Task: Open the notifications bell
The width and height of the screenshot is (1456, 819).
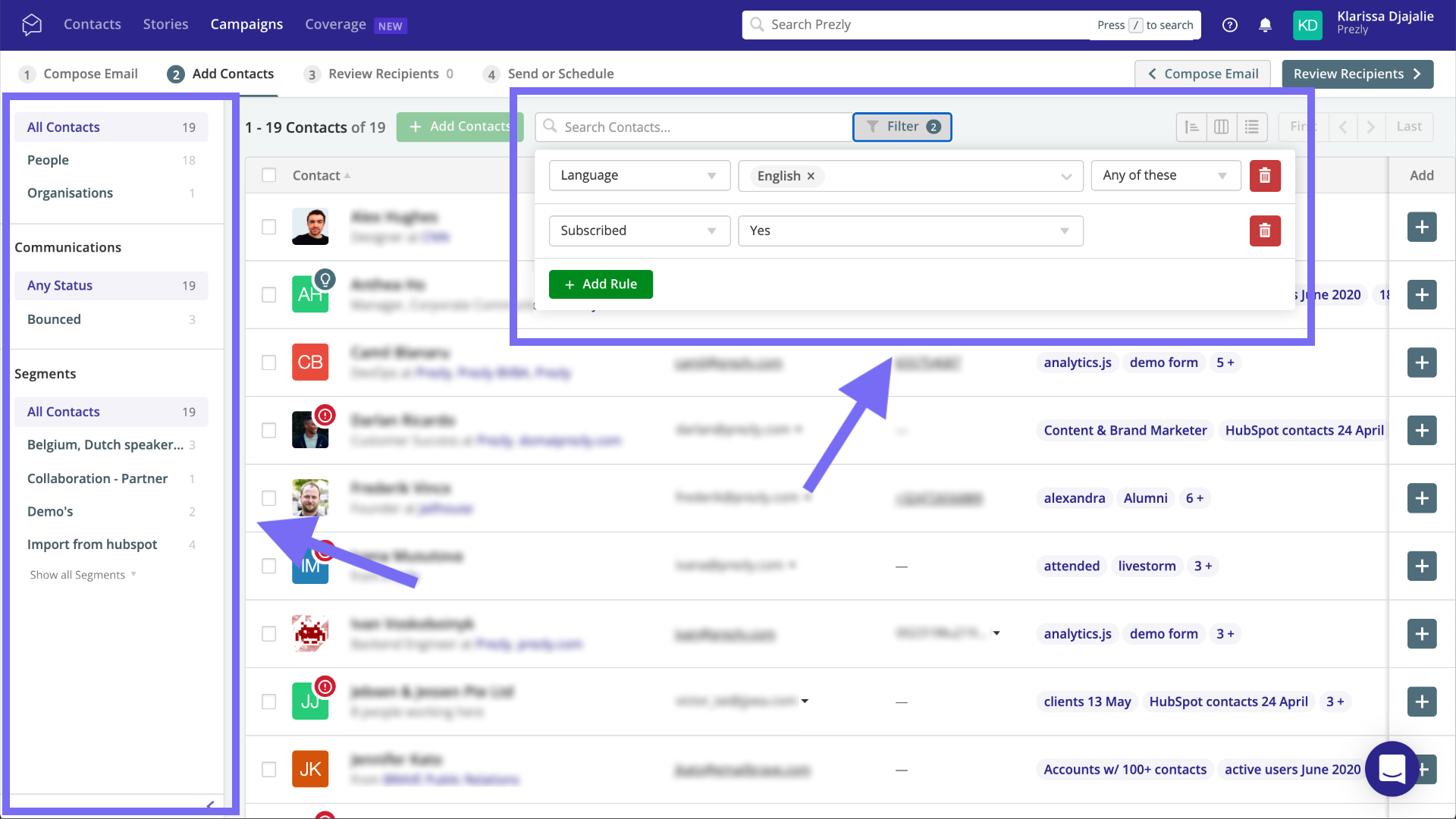Action: pyautogui.click(x=1265, y=25)
